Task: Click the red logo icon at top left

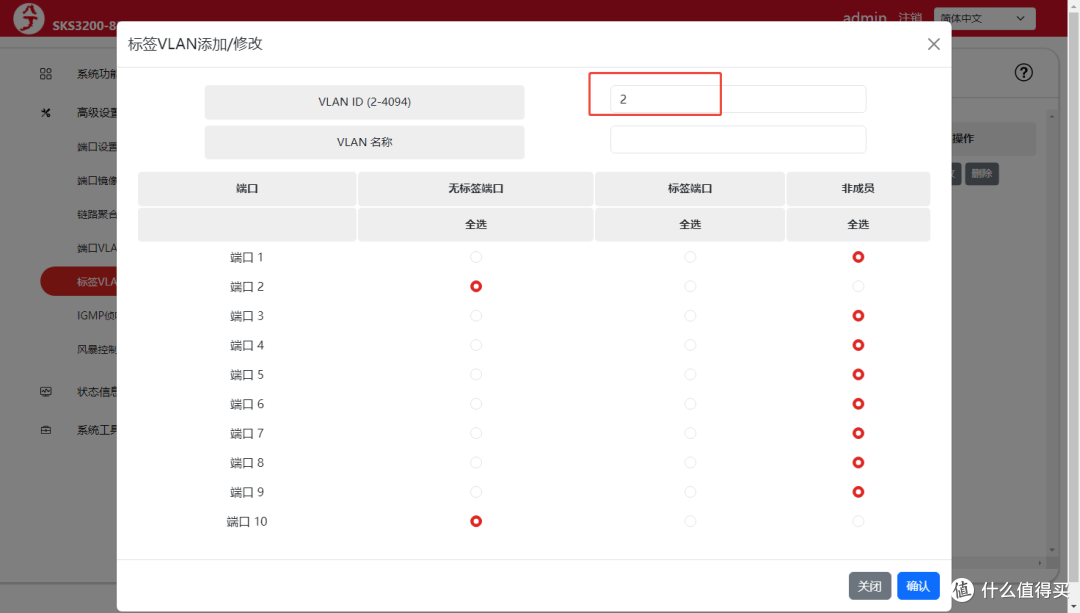Action: point(28,18)
